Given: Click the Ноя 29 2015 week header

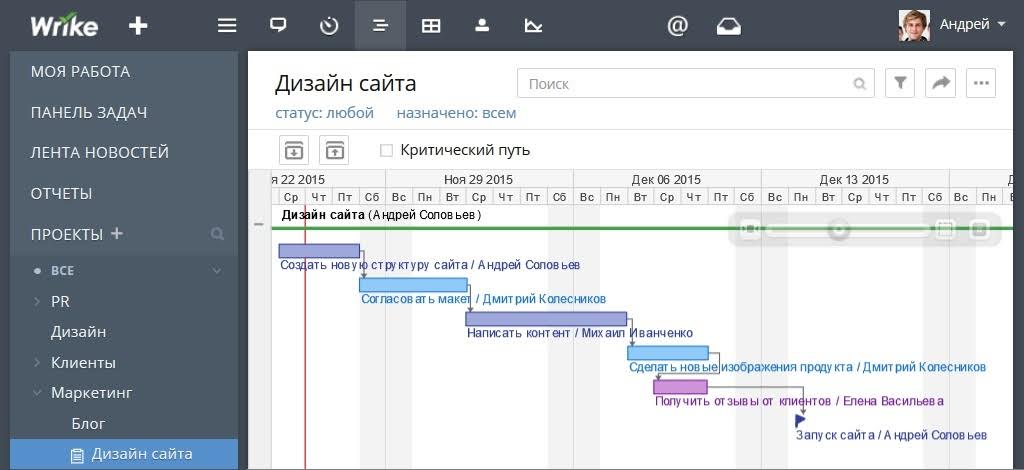Looking at the screenshot, I should point(479,180).
